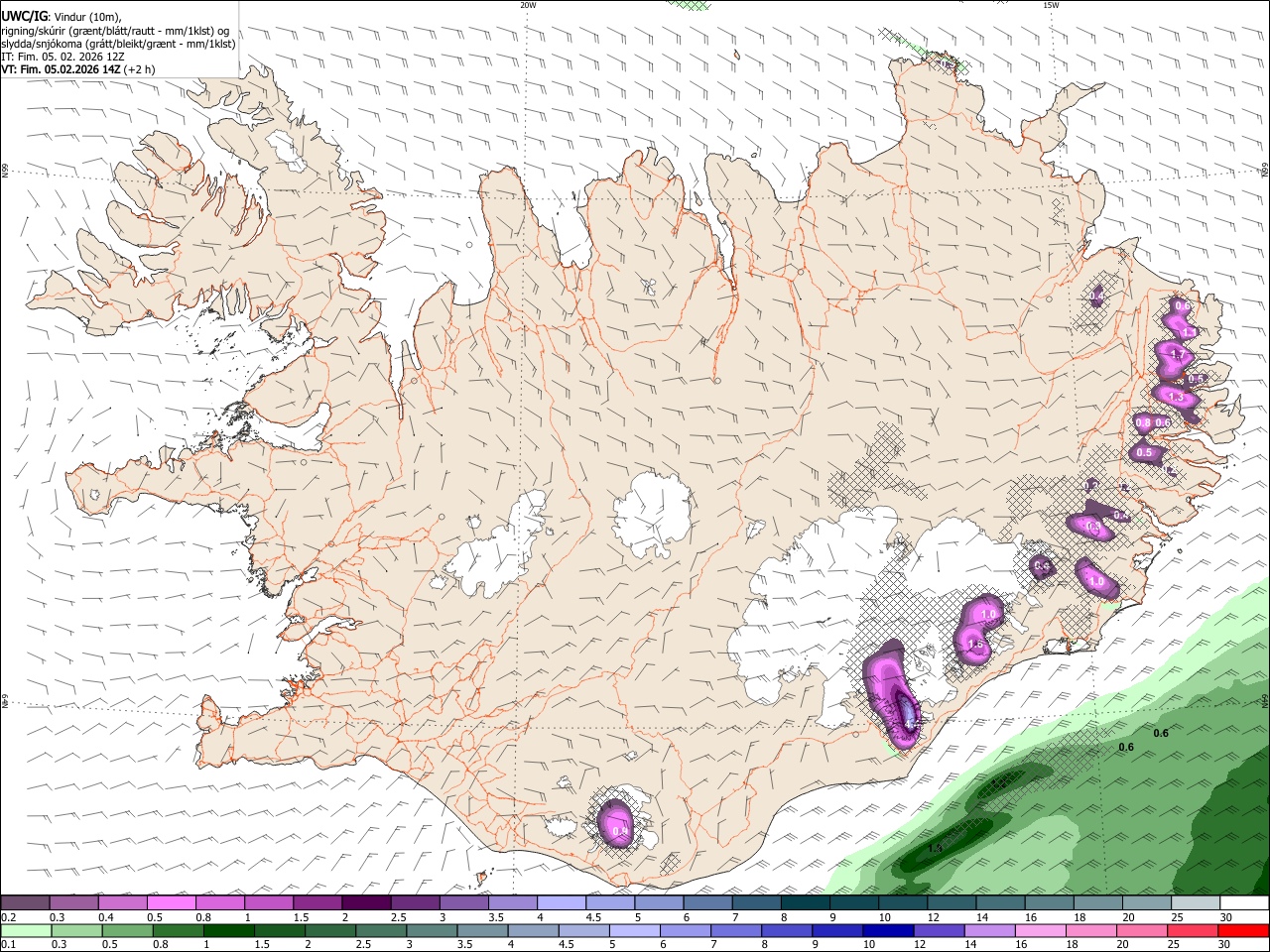Click the 0.9 value on the southern glacier
The height and width of the screenshot is (952, 1270).
pyautogui.click(x=620, y=831)
